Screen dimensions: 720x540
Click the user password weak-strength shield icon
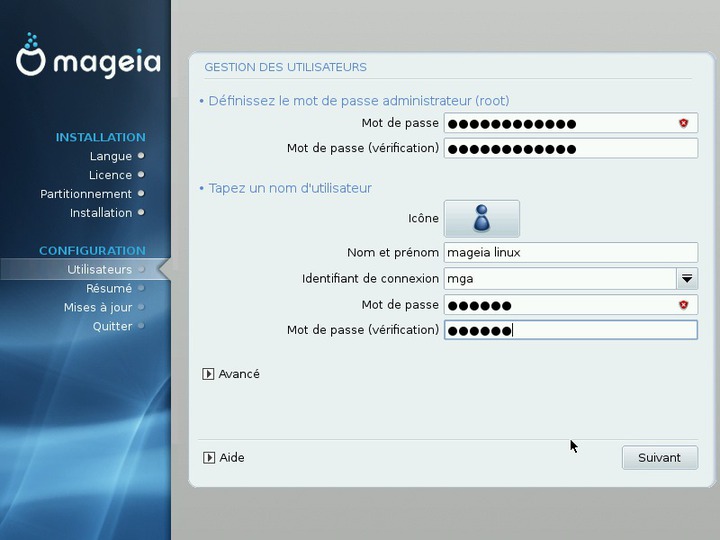[x=684, y=305]
